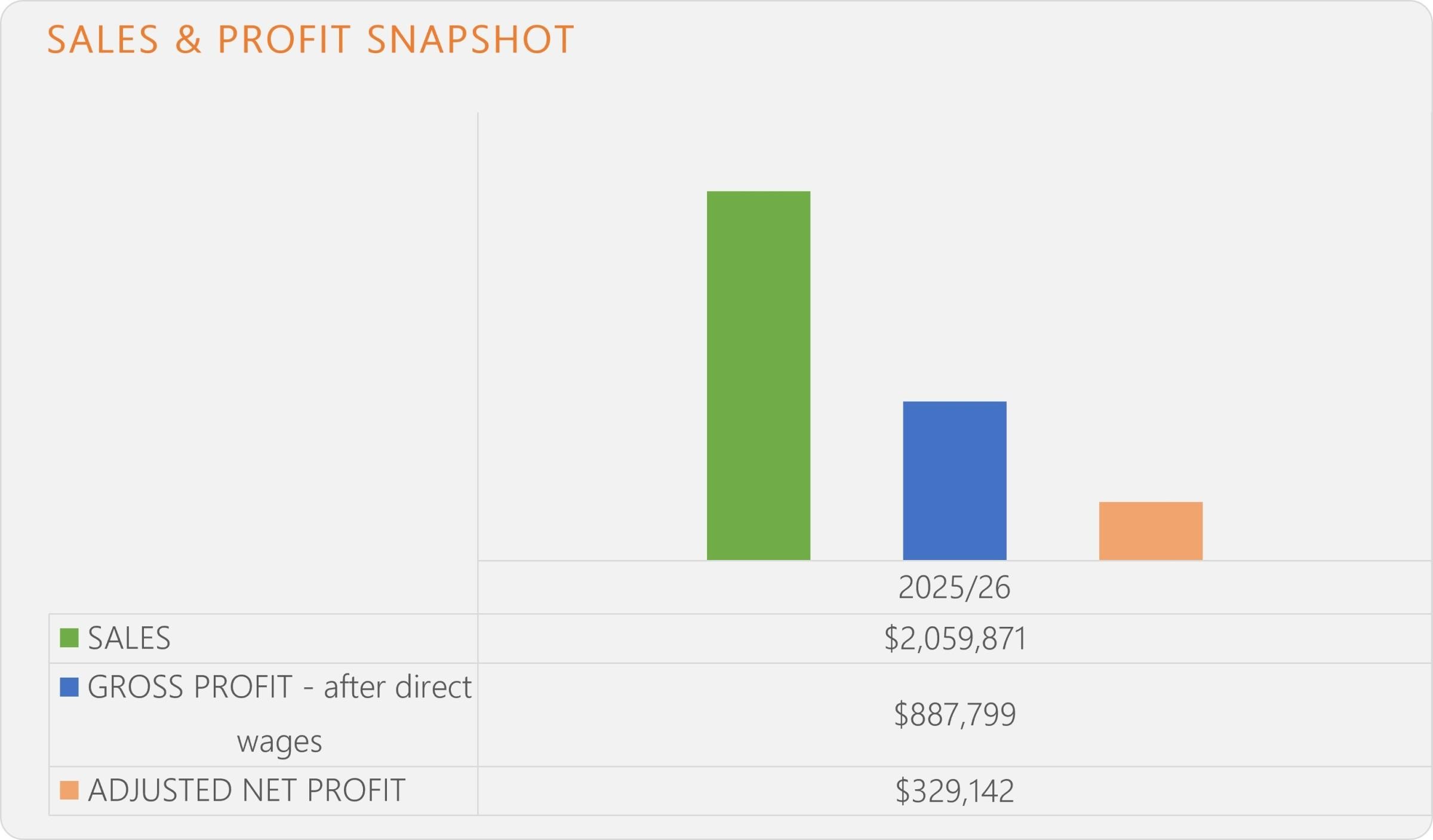The width and height of the screenshot is (1433, 840).
Task: Click the orange ADJUSTED NET PROFIT legend swatch
Action: 69,790
